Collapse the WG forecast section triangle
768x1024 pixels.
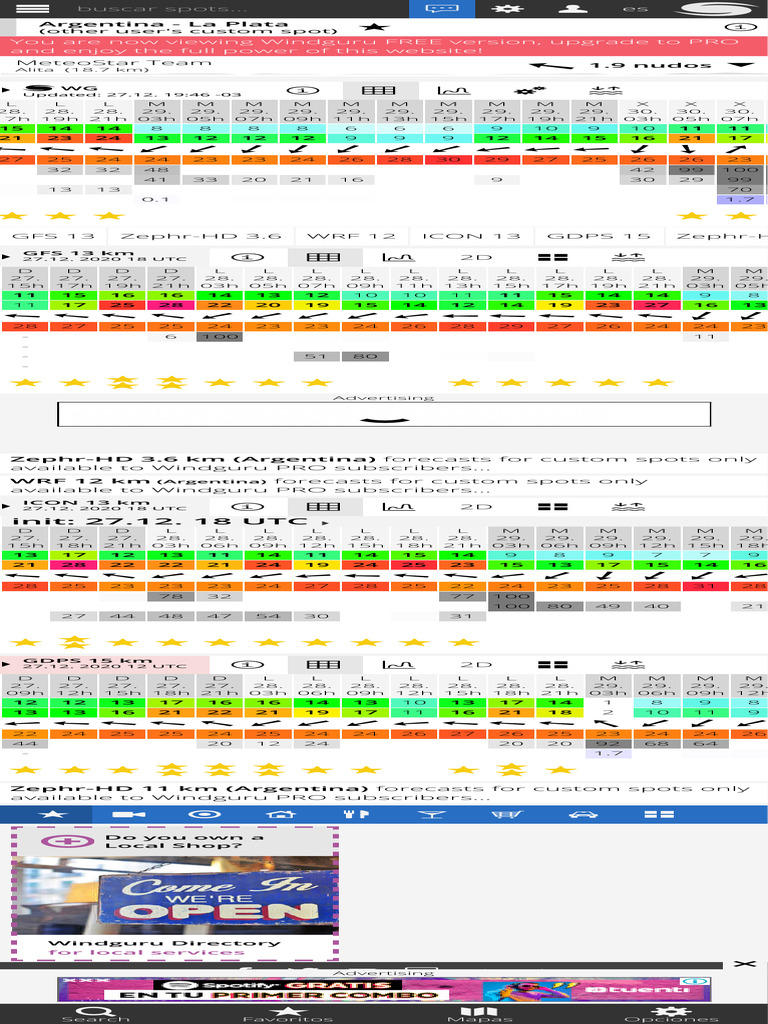point(6,90)
